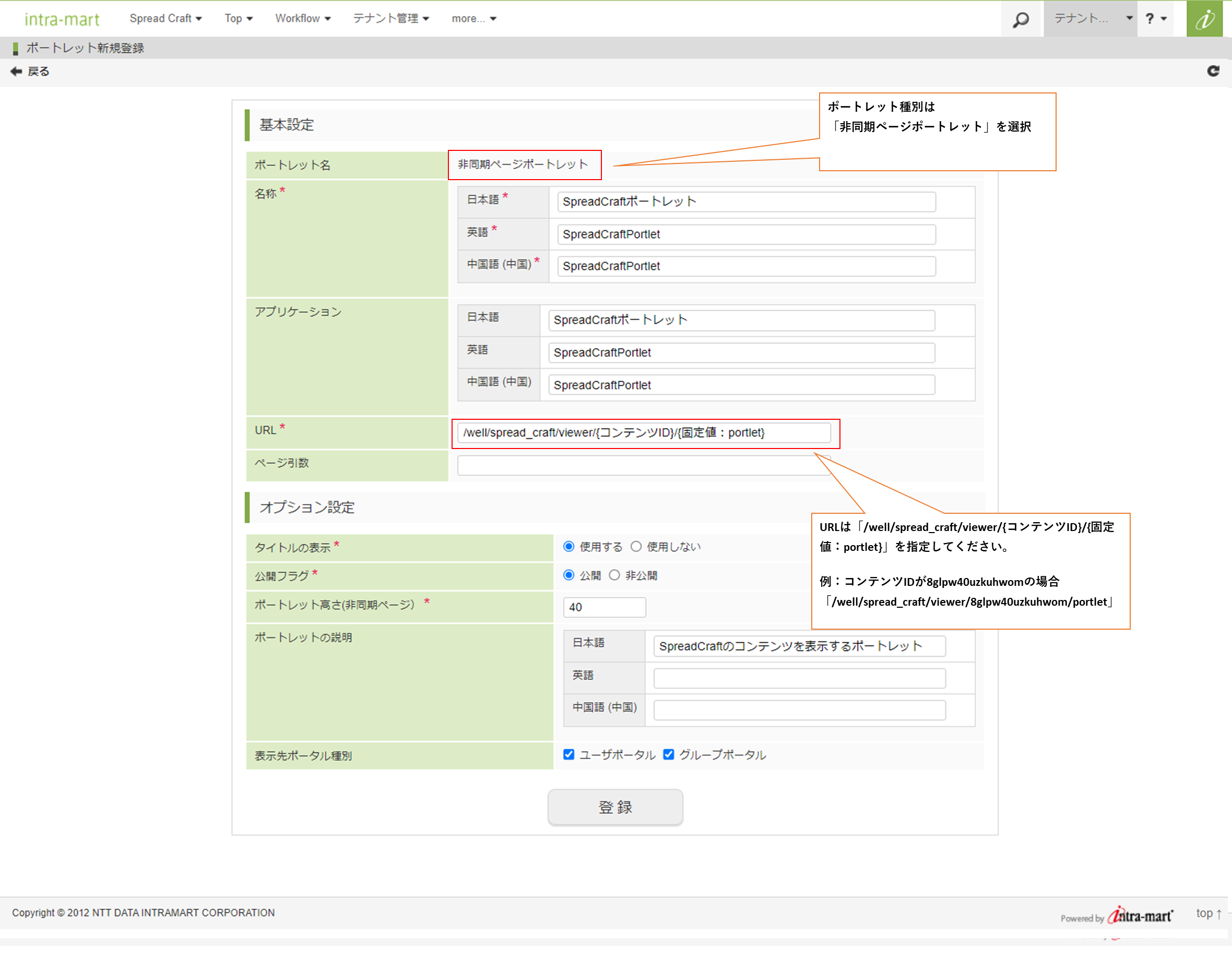Uncheck the ユーザポータル checkbox

coord(568,754)
